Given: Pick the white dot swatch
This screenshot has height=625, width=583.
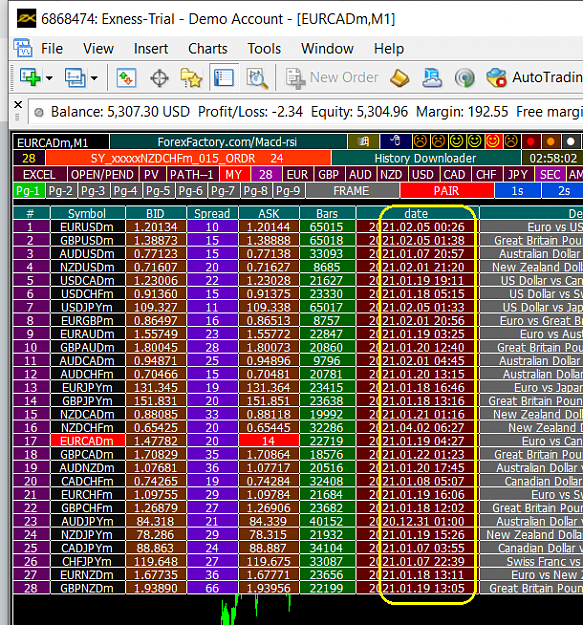Looking at the screenshot, I should point(571,142).
